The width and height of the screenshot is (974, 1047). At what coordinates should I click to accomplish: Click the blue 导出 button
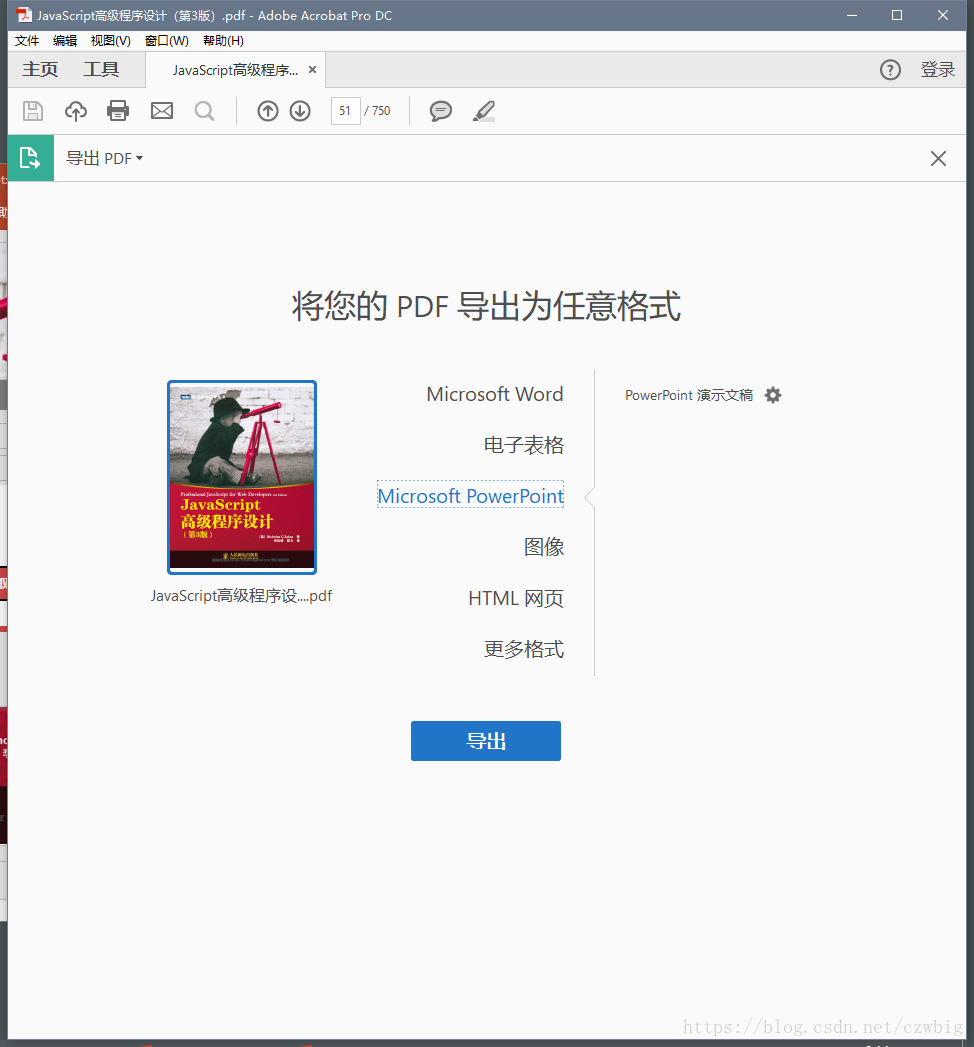click(486, 741)
